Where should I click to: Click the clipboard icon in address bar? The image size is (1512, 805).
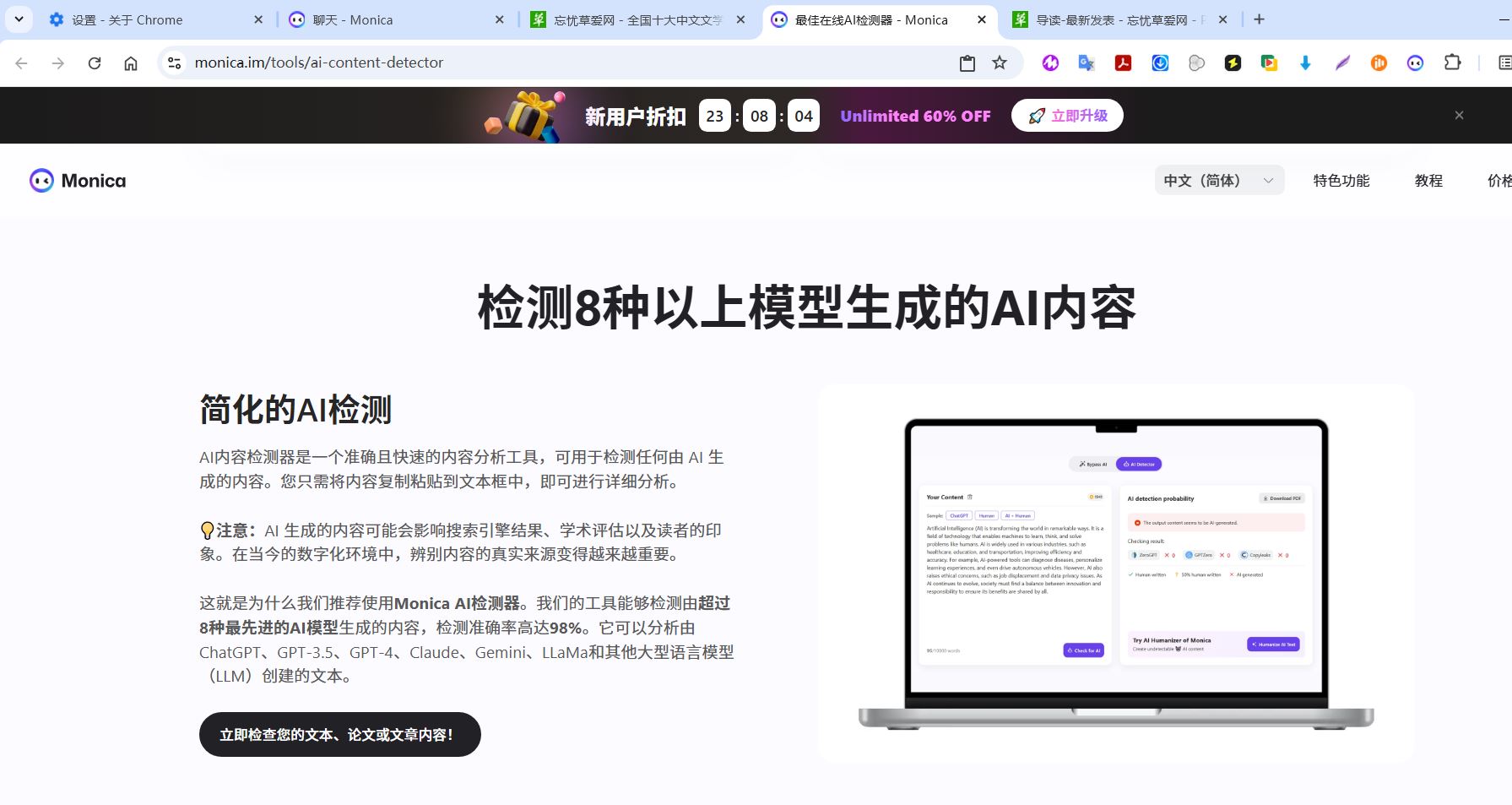[967, 63]
